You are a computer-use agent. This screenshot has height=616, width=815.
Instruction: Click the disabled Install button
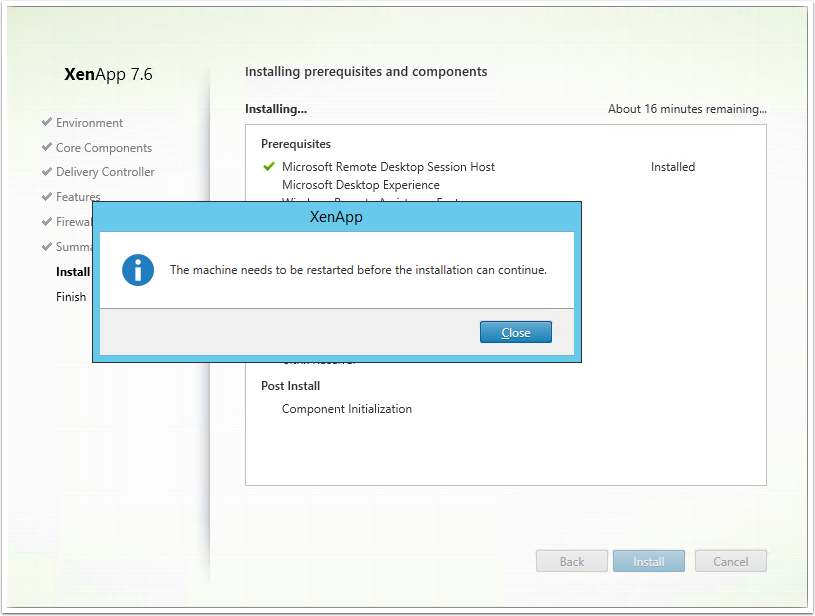pyautogui.click(x=649, y=561)
